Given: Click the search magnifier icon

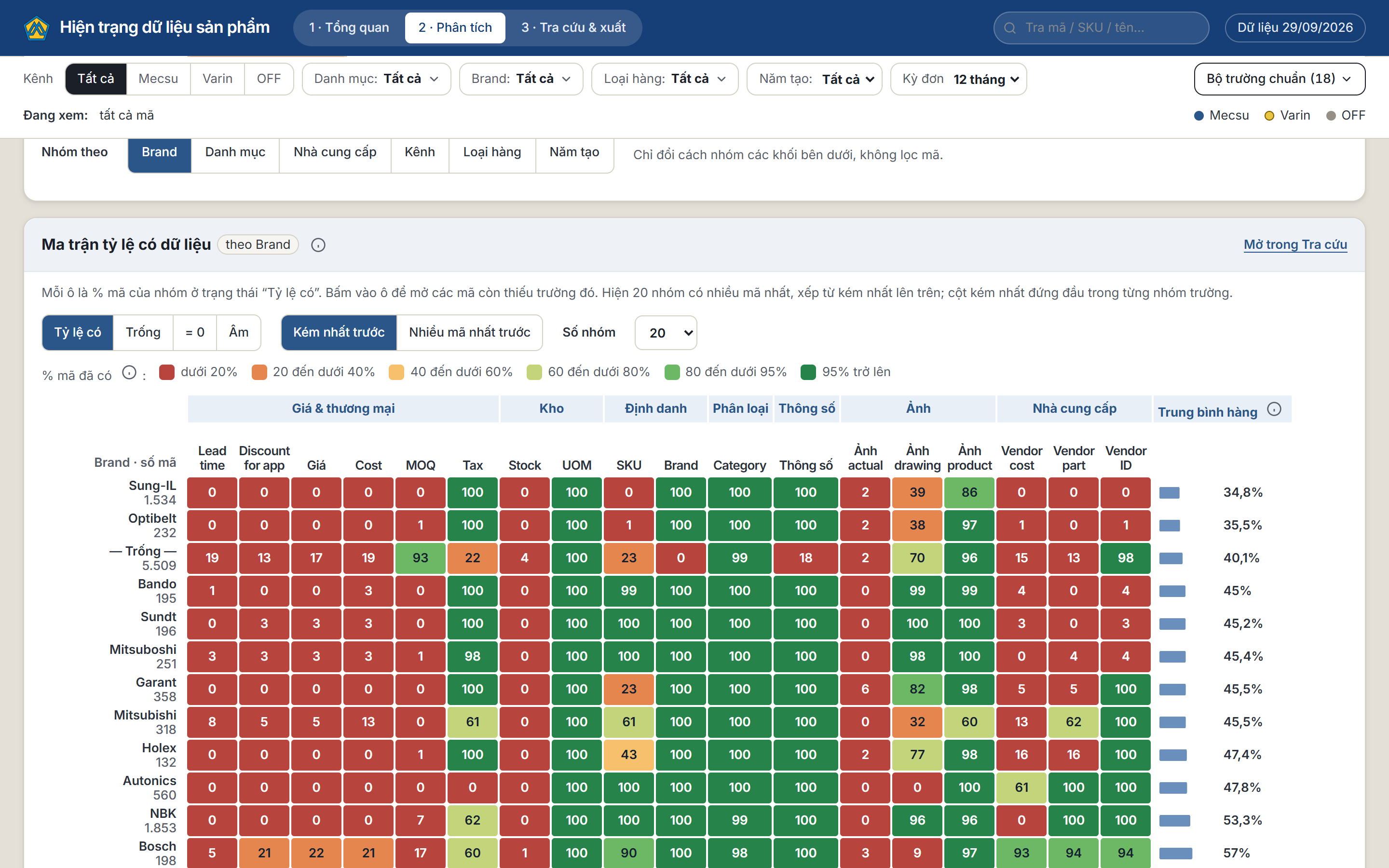Looking at the screenshot, I should [1009, 27].
